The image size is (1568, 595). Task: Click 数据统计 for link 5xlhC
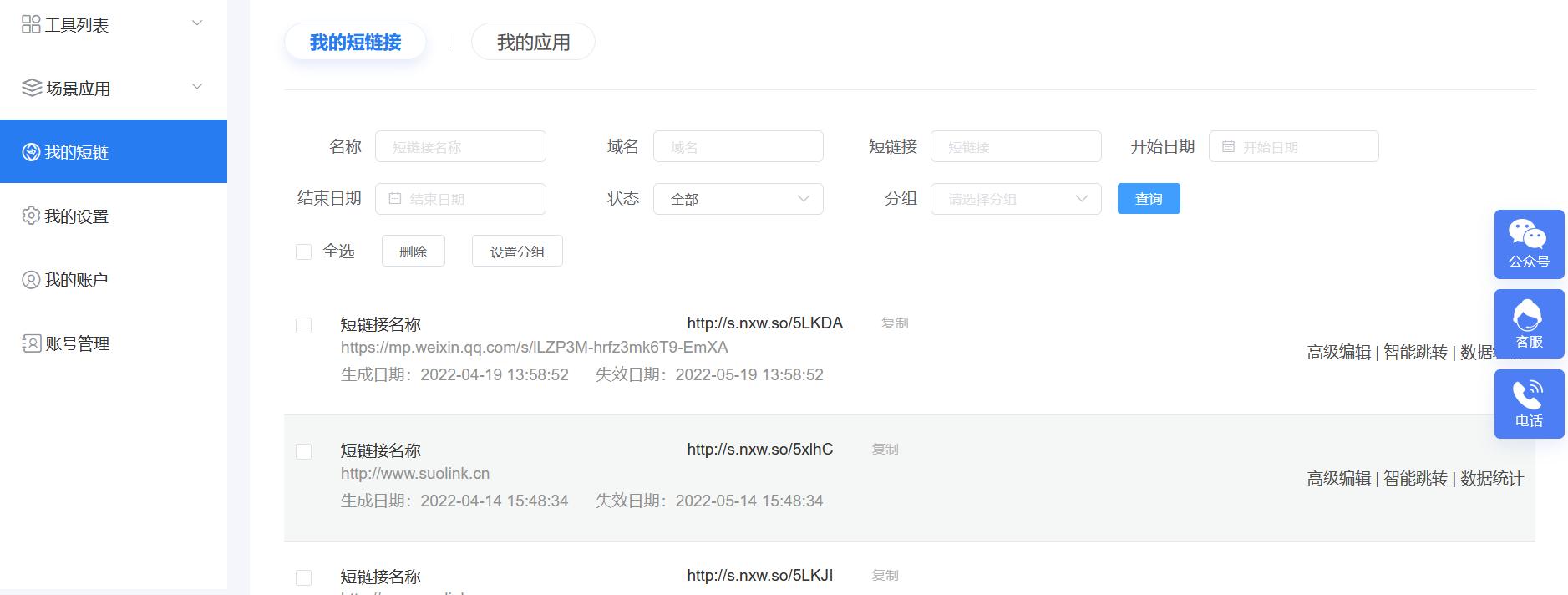1492,478
